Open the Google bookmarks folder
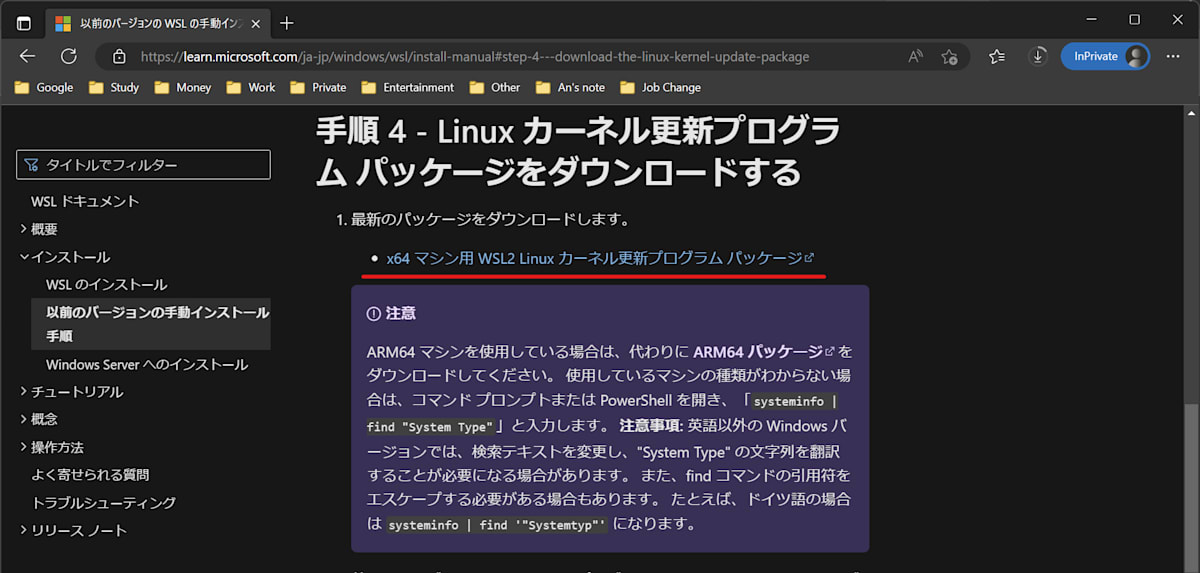The image size is (1200, 573). 44,87
